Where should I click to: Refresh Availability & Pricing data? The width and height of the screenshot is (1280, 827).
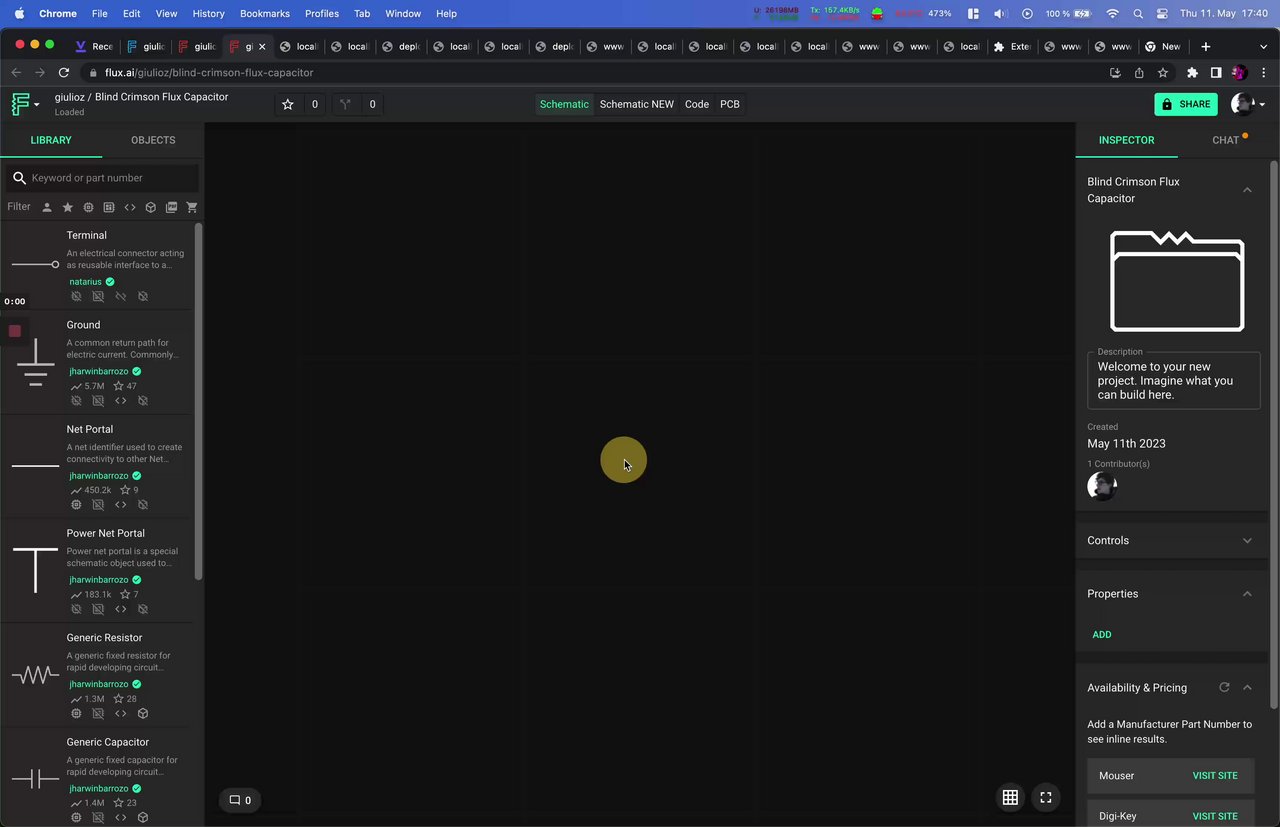[1224, 688]
